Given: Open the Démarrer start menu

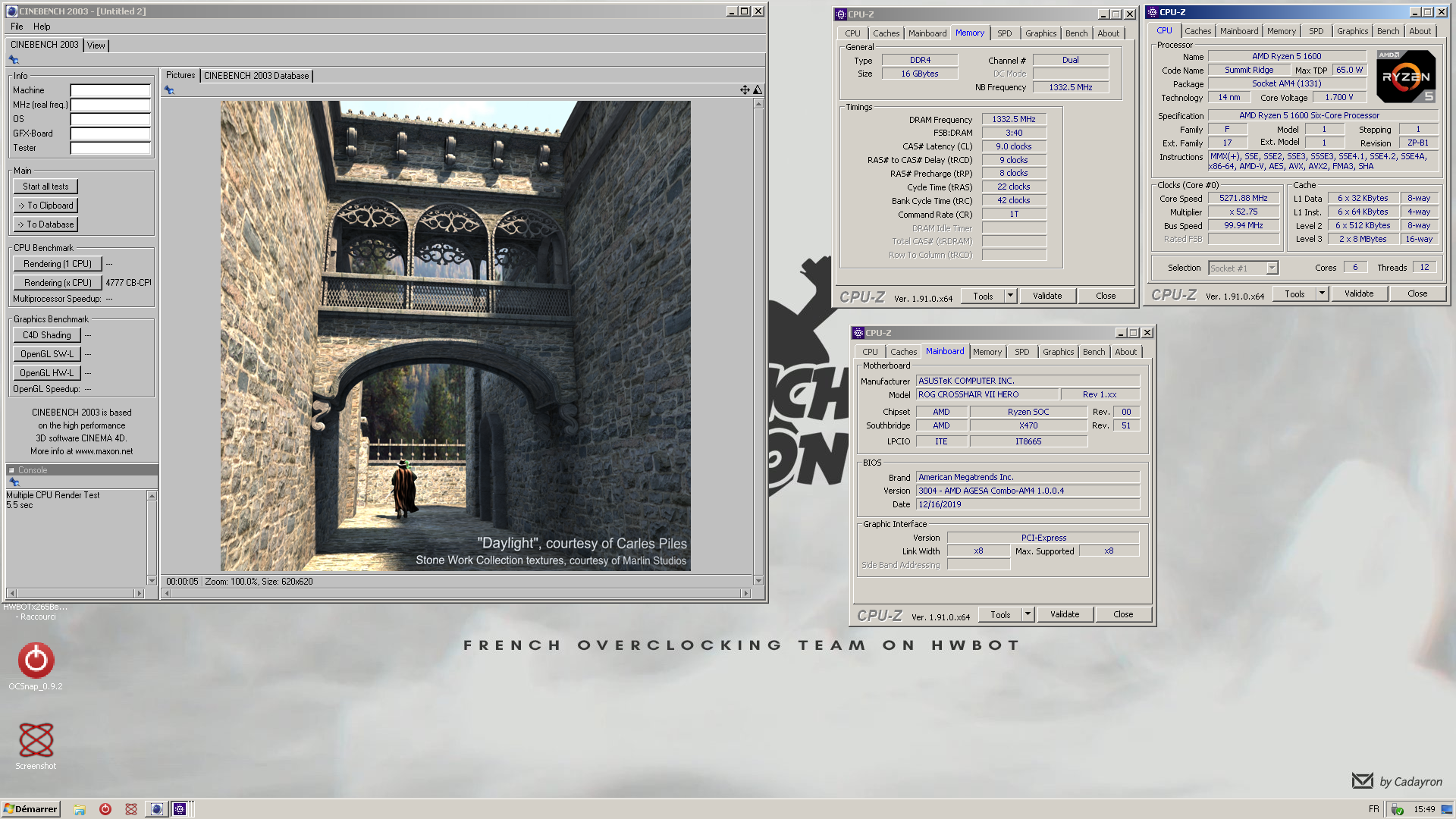Looking at the screenshot, I should 30,809.
